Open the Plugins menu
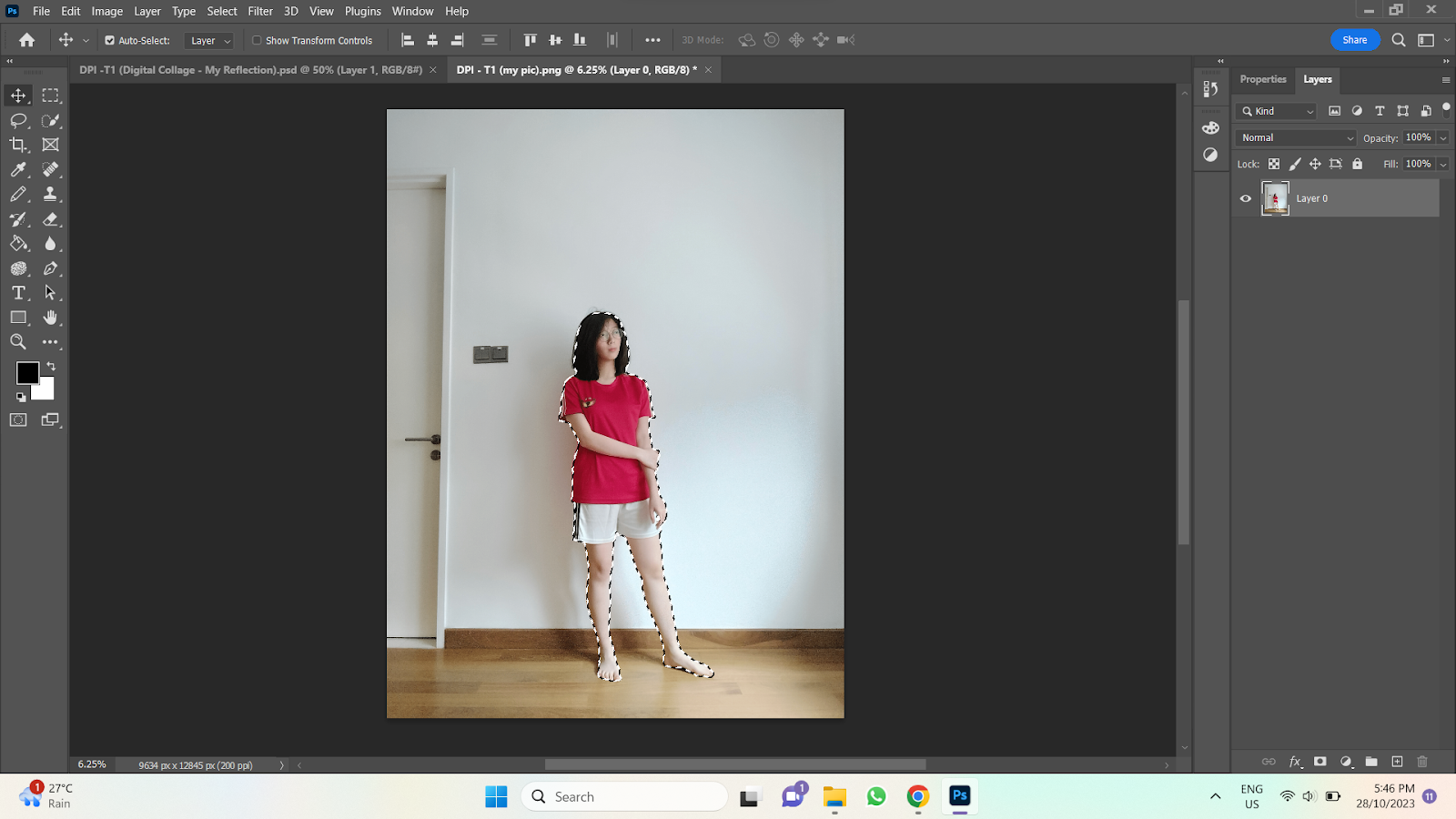 tap(363, 11)
